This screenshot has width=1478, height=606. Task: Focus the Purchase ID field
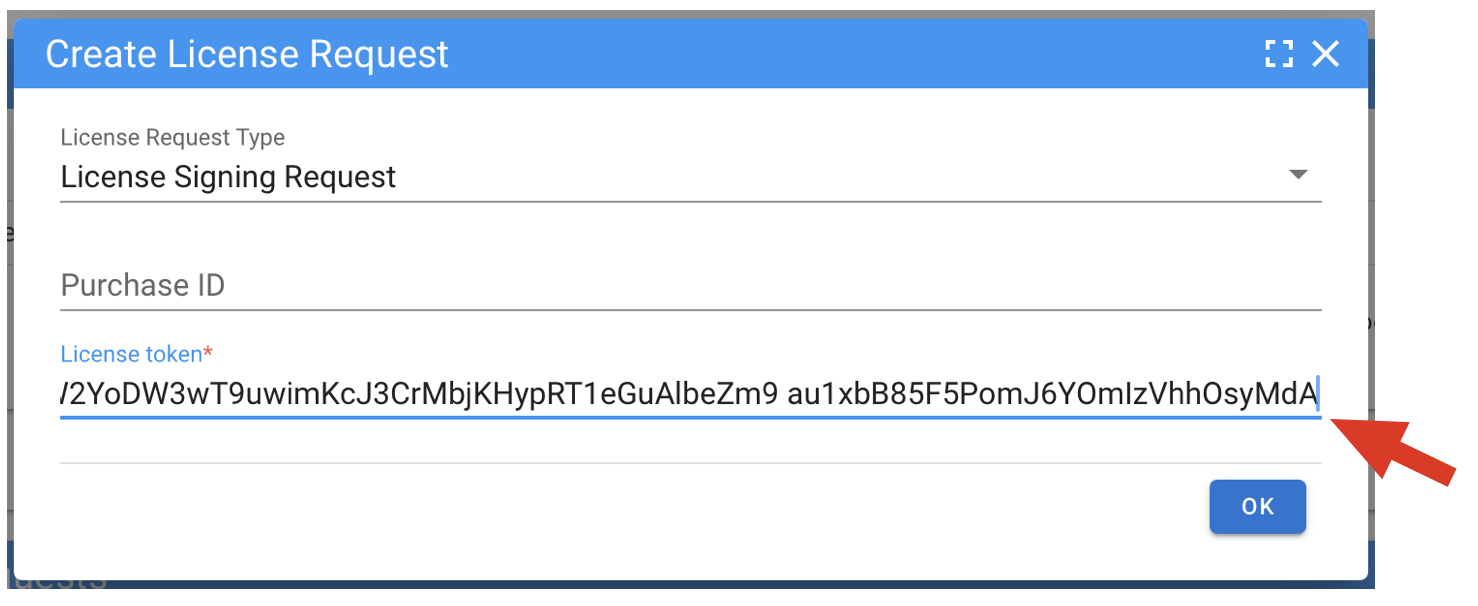tap(690, 286)
